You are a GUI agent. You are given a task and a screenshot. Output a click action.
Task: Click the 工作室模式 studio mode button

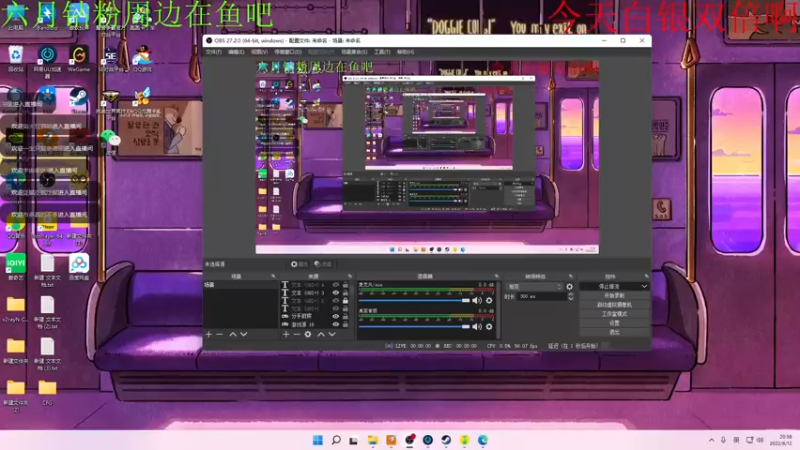coord(614,314)
